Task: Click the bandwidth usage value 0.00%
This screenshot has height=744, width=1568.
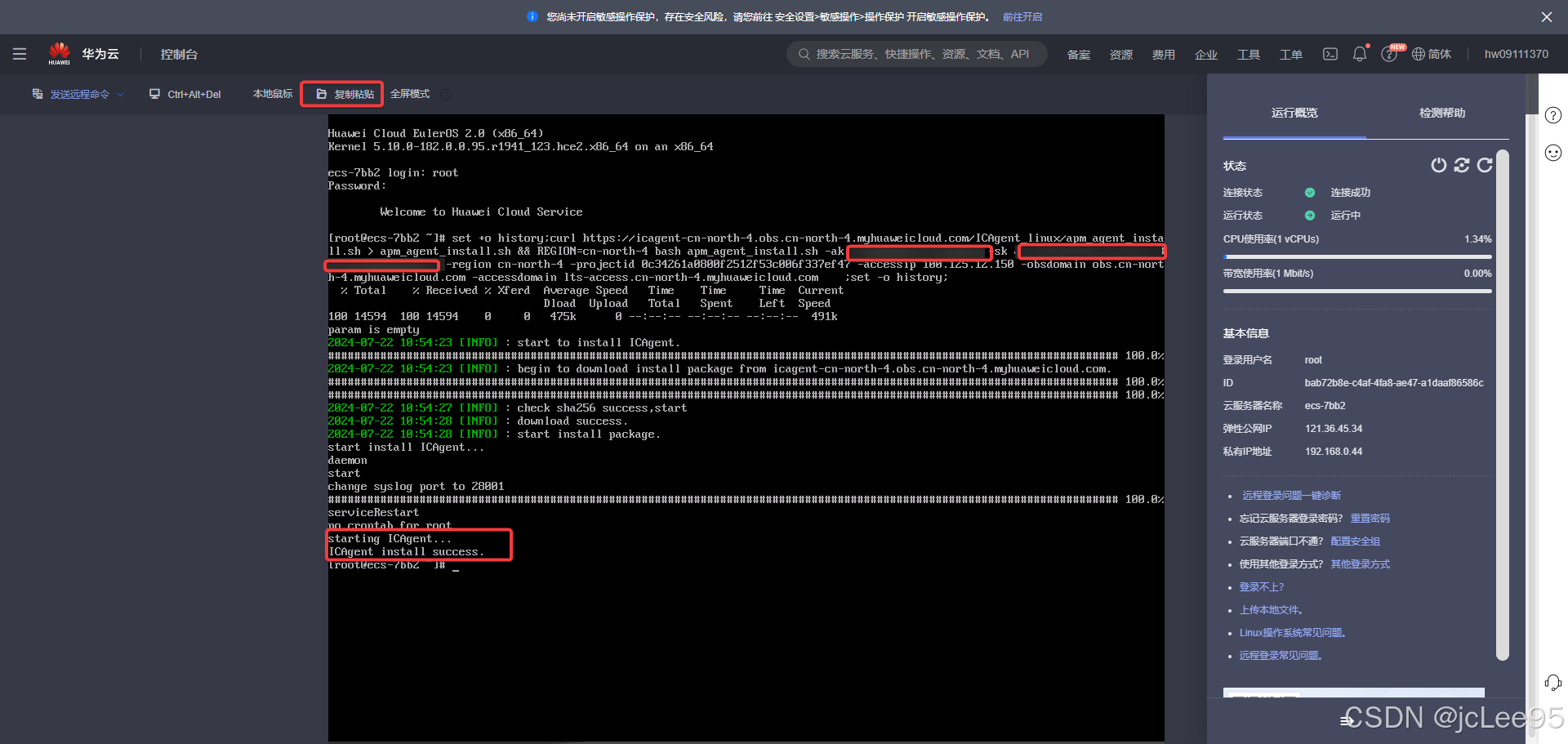Action: click(x=1477, y=274)
